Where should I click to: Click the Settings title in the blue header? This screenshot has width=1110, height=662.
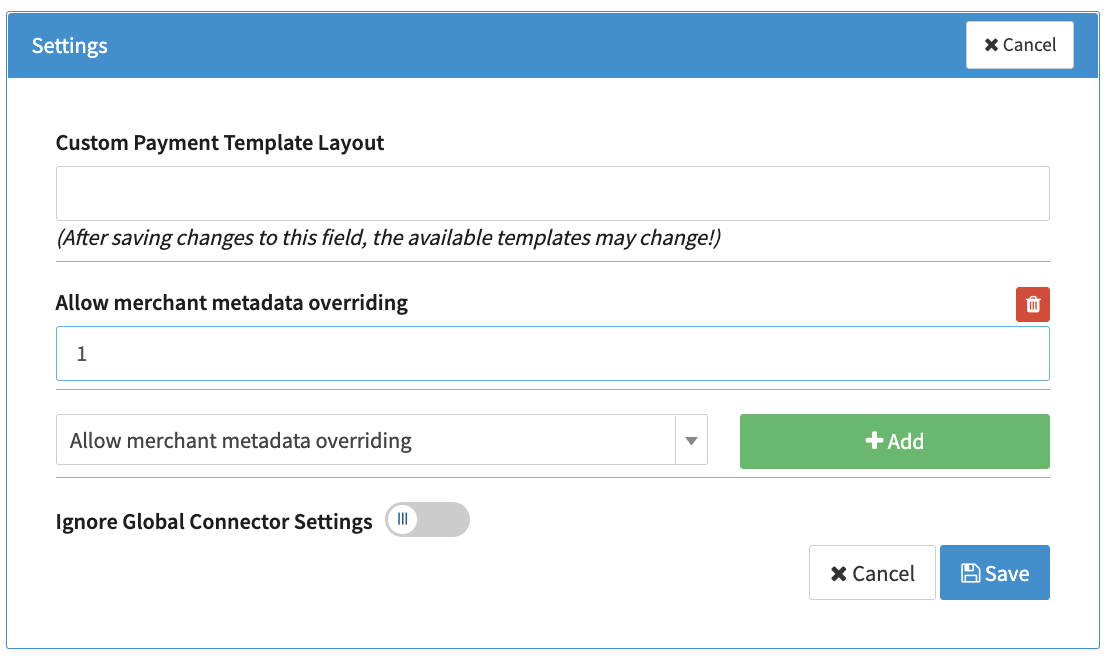[70, 46]
